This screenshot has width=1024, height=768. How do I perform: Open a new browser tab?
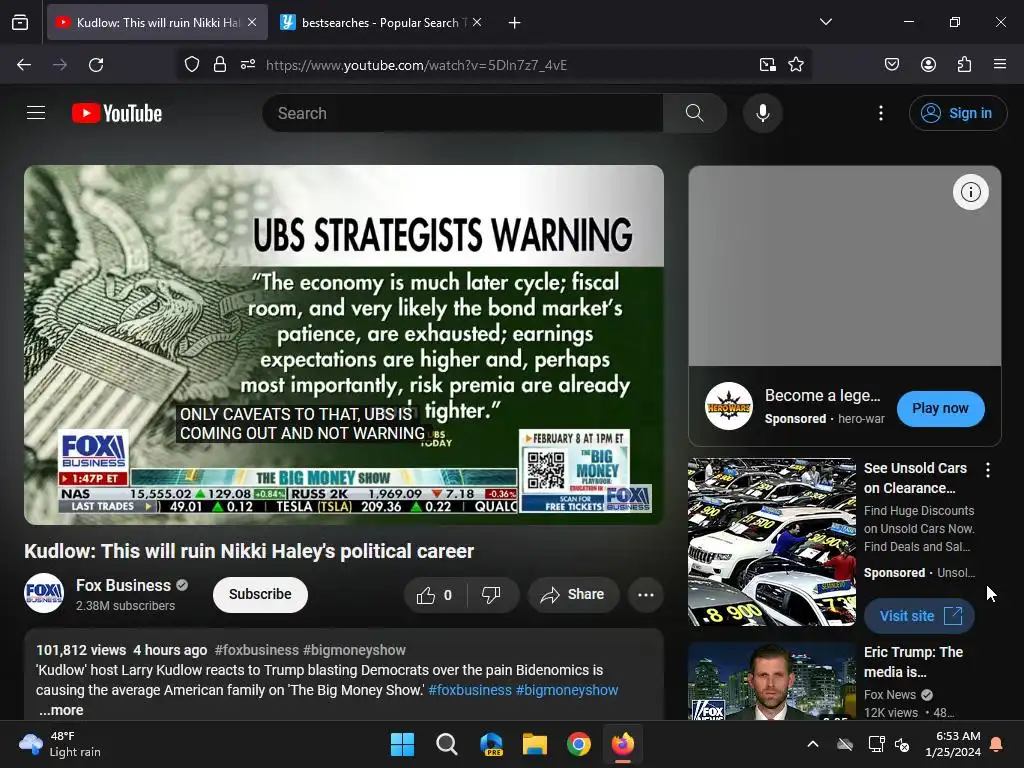click(515, 23)
